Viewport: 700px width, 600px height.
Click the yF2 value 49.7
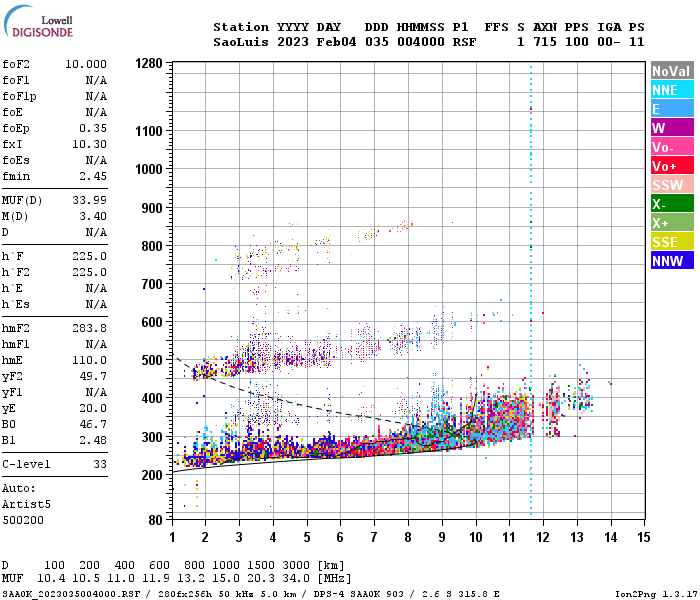pos(93,376)
